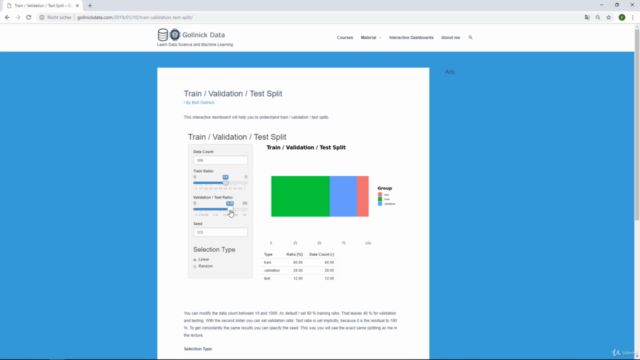Select the Random radio button
Image resolution: width=640 pixels, height=360 pixels.
click(x=195, y=266)
